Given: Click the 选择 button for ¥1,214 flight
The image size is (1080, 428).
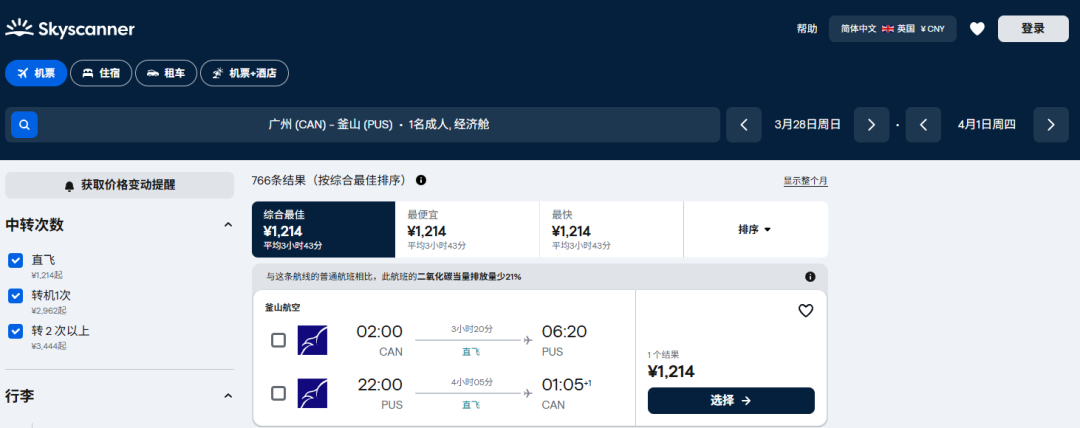Looking at the screenshot, I should (731, 400).
